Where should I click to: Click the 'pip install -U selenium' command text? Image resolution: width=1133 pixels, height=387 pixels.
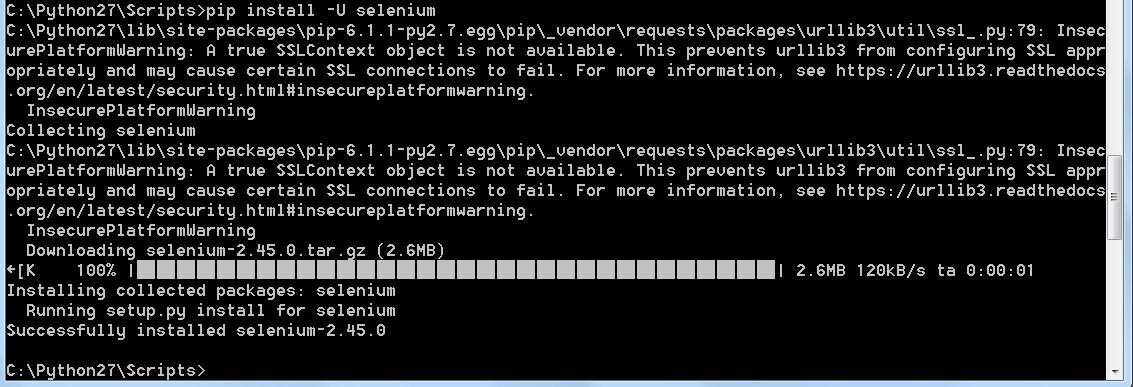pyautogui.click(x=321, y=11)
